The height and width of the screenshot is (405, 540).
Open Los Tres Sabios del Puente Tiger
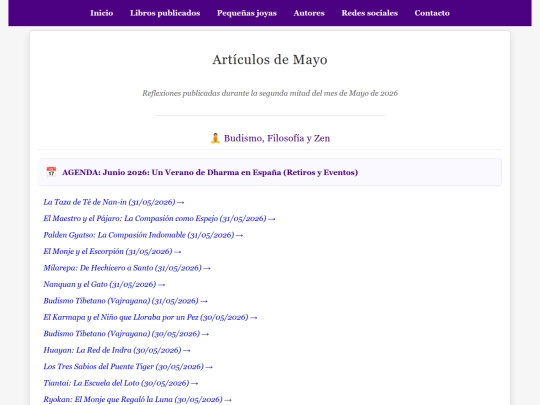click(128, 367)
